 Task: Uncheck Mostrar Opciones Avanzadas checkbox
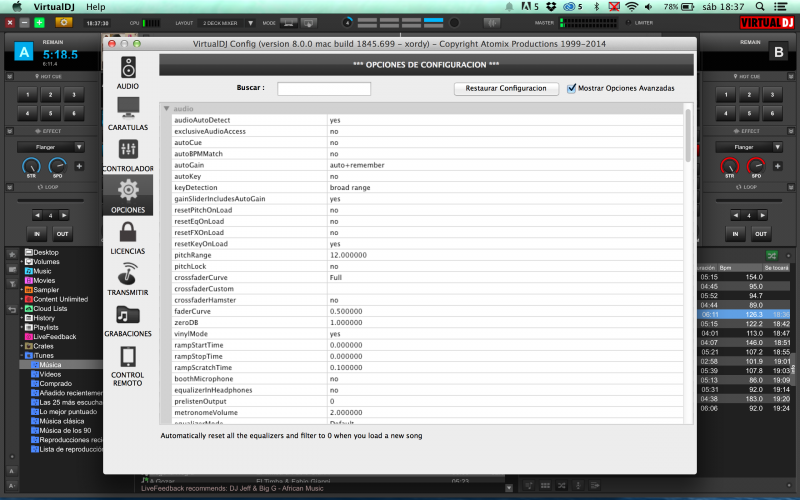(572, 88)
